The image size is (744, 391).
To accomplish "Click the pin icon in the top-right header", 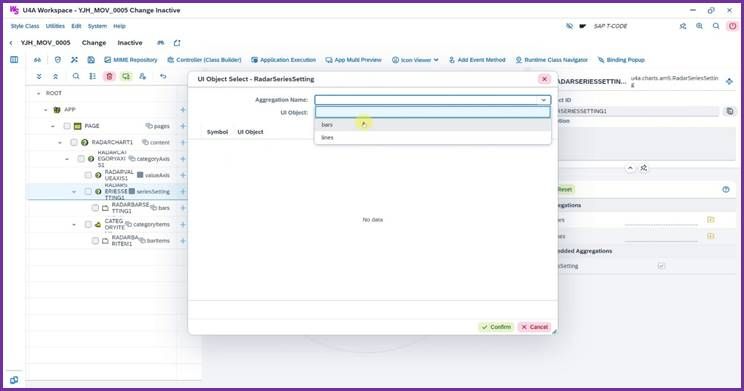I will point(683,26).
